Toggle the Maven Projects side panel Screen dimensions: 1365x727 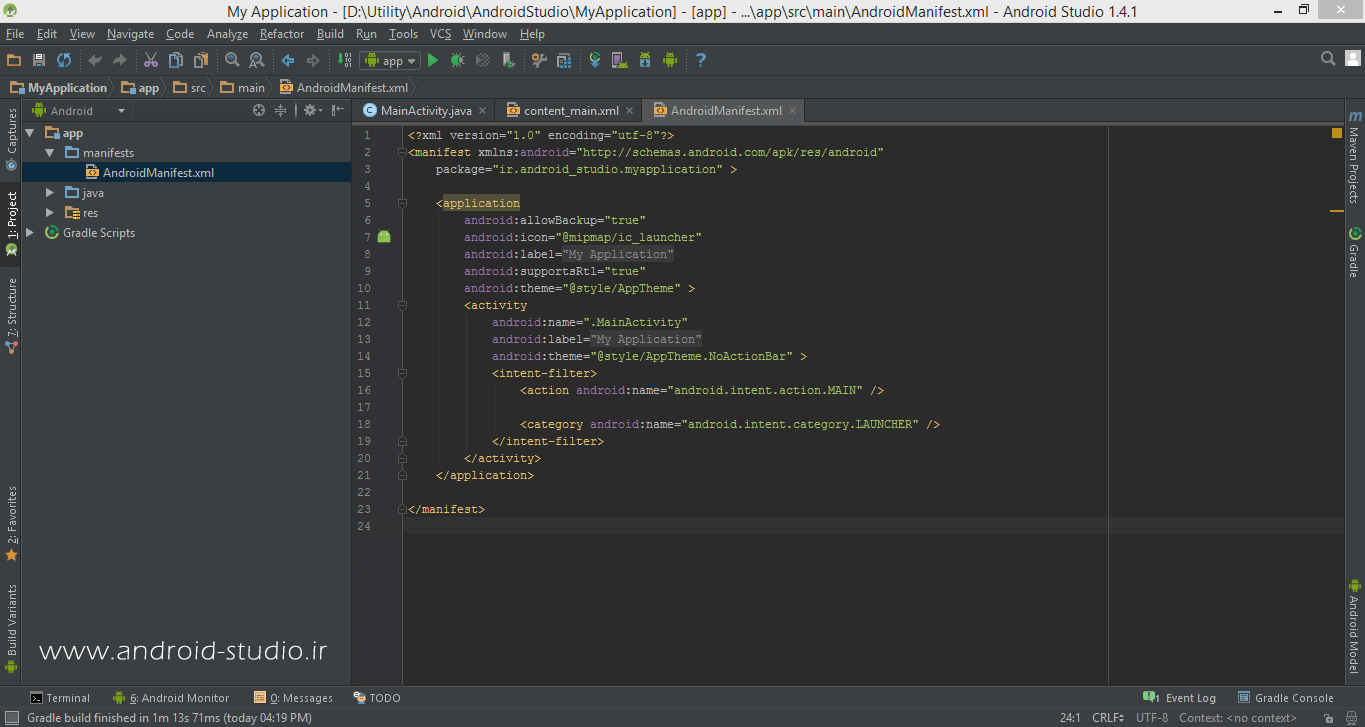coord(1354,157)
